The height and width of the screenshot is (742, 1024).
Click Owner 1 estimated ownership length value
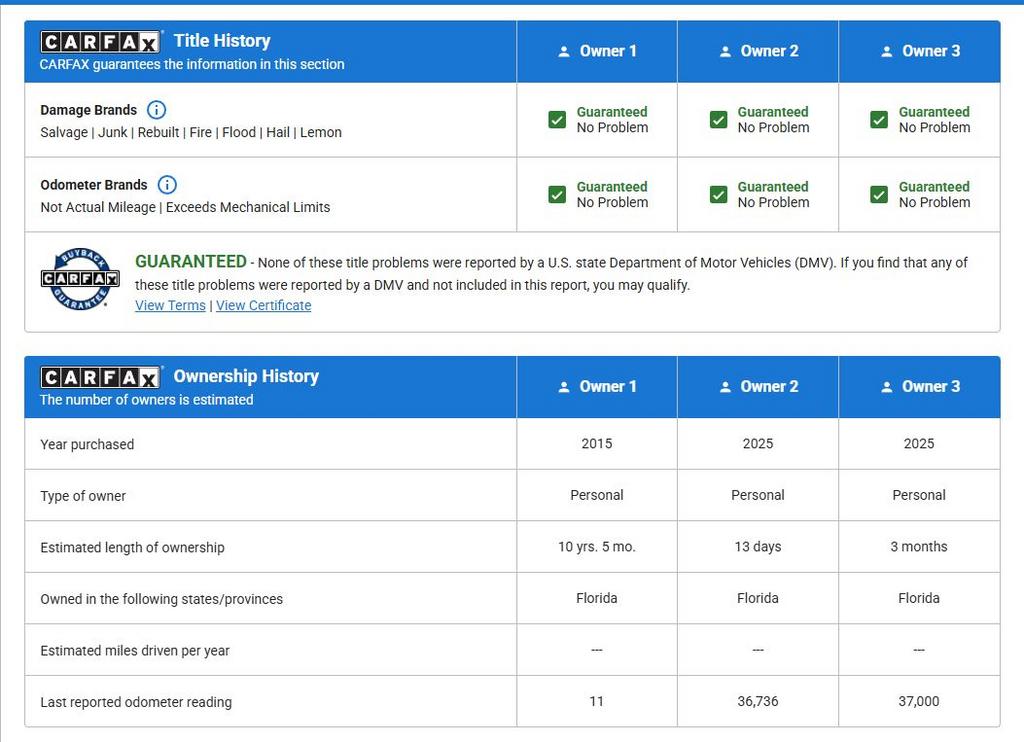[x=596, y=547]
